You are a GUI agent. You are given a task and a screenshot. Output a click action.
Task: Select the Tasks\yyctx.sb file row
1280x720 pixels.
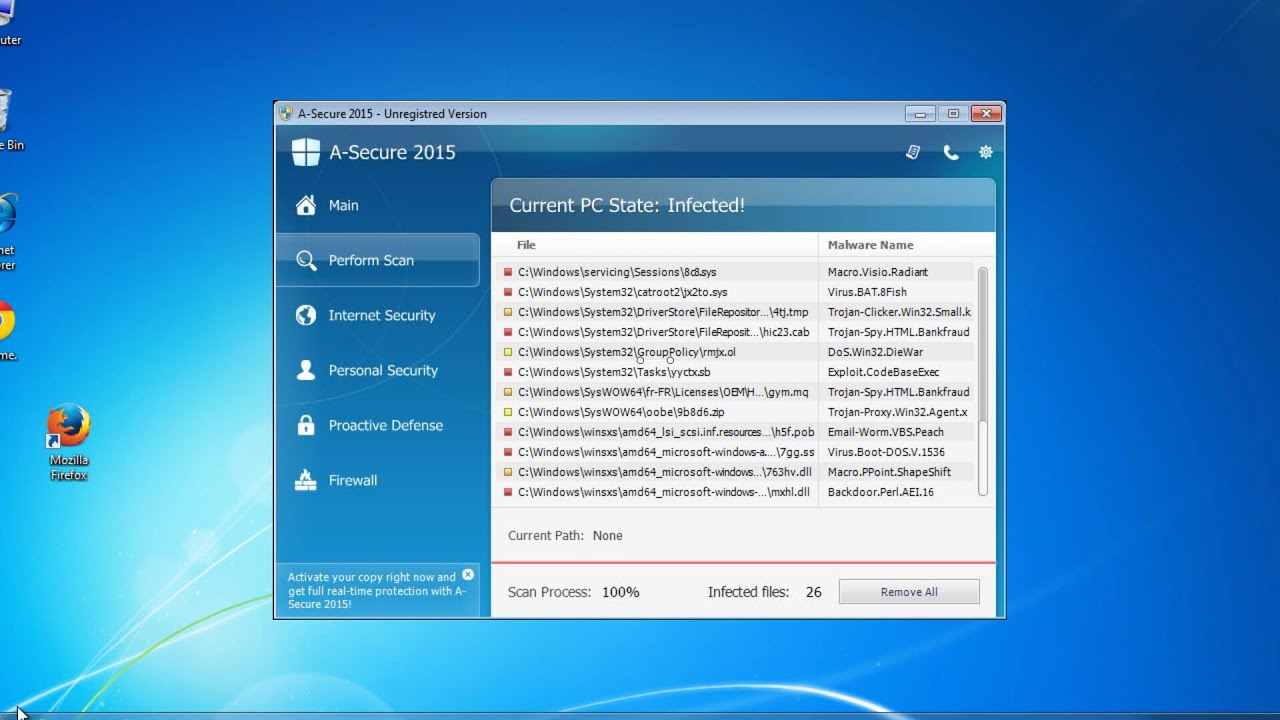(735, 372)
